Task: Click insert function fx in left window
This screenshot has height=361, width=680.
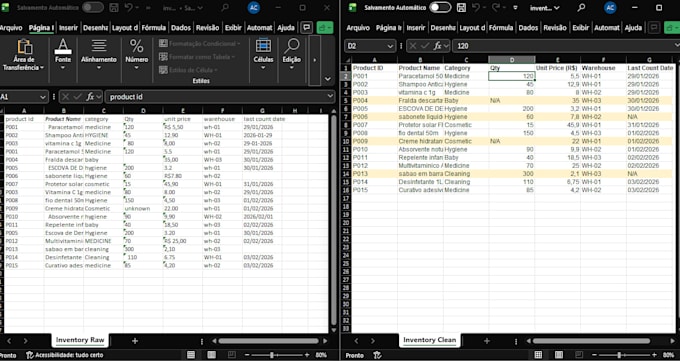Action: (90, 96)
